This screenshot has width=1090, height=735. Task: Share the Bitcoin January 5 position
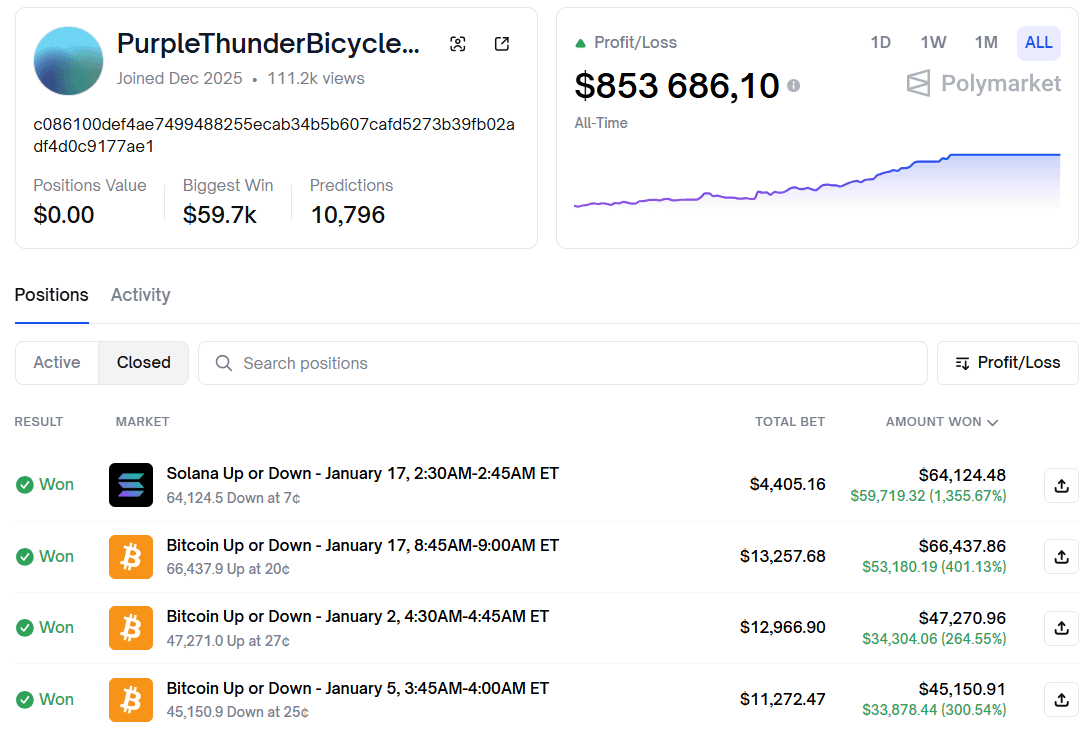[x=1061, y=700]
